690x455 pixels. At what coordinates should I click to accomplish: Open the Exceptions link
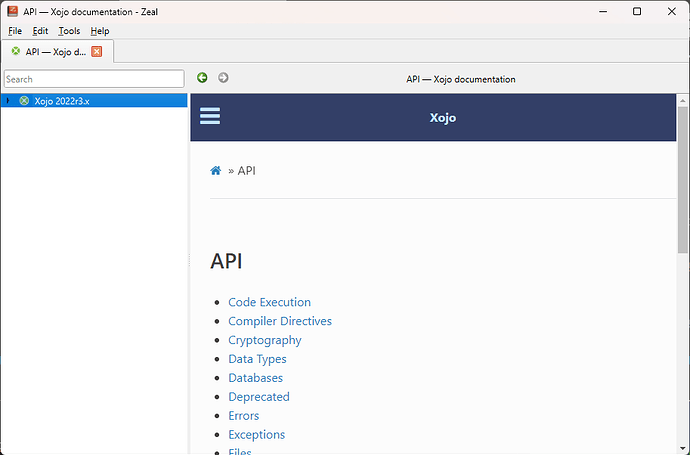click(257, 435)
